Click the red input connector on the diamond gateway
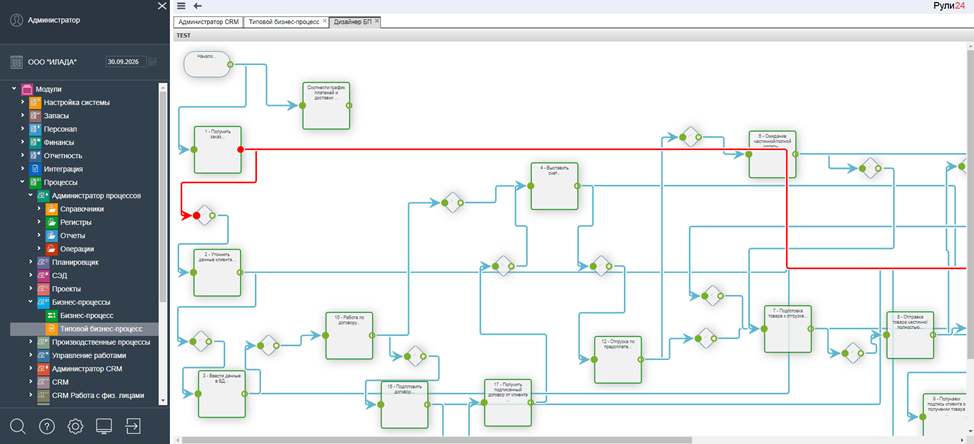Viewport: 974px width, 444px height. pos(196,215)
